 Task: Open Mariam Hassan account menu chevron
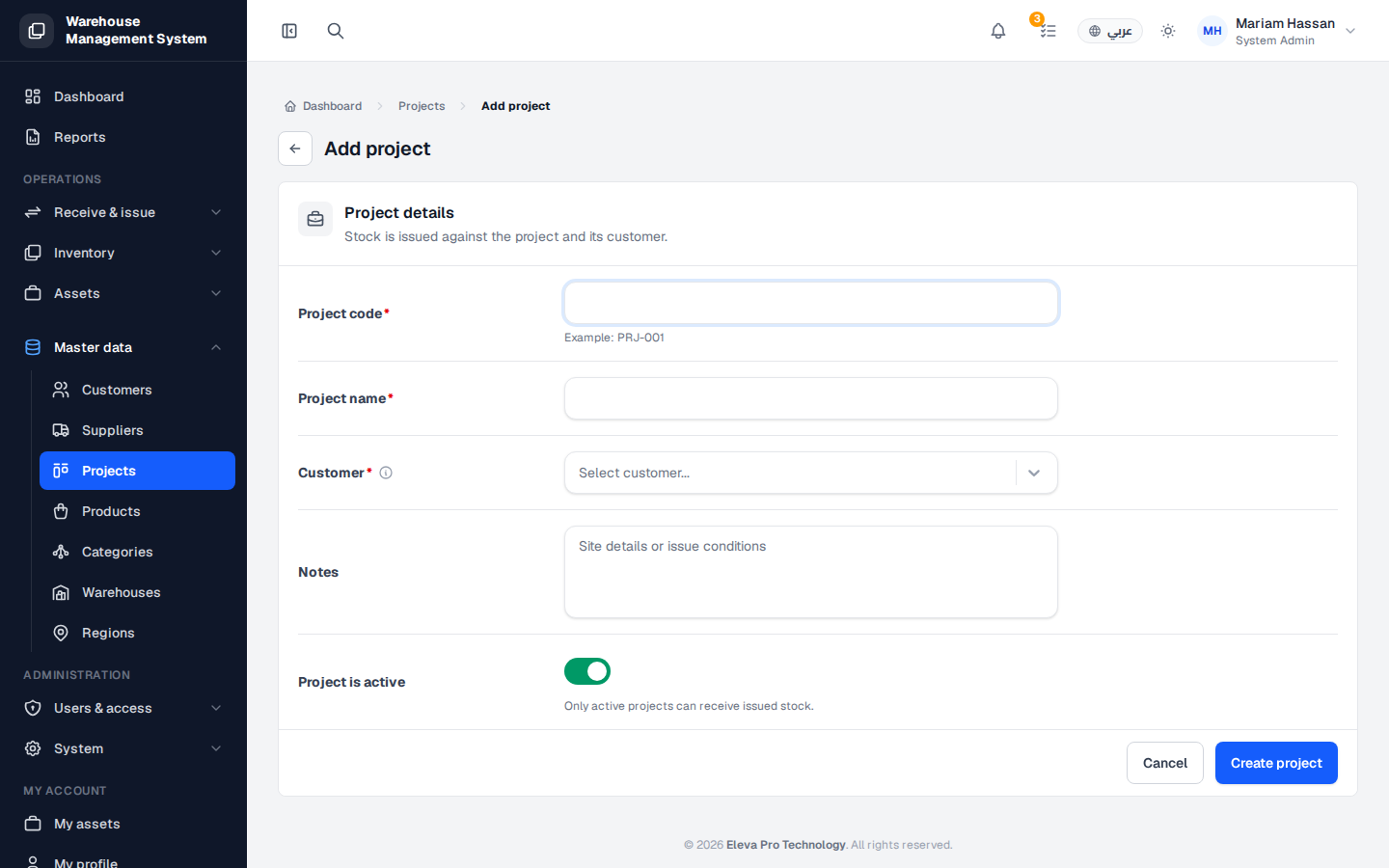coord(1350,31)
